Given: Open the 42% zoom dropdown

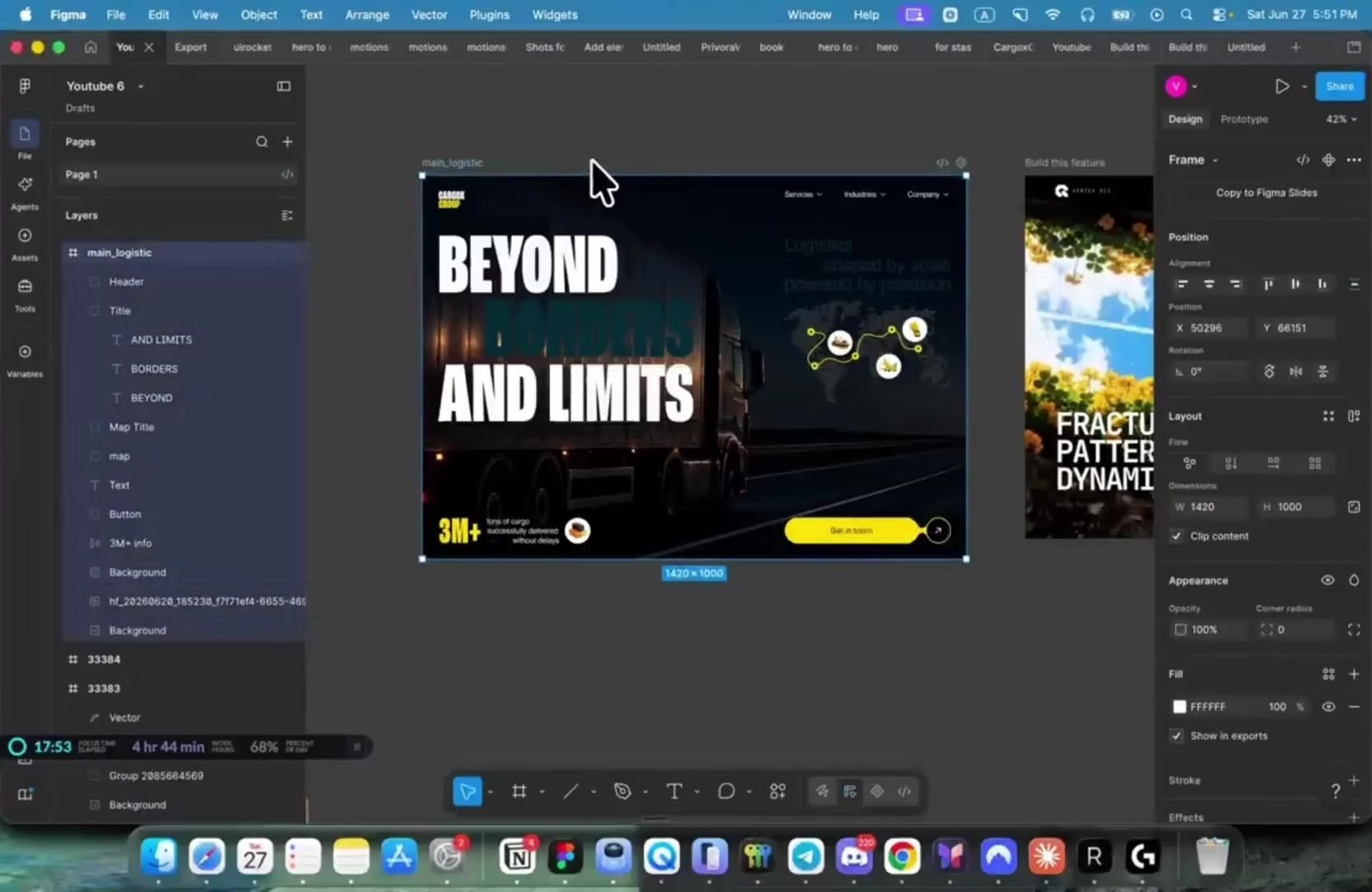Looking at the screenshot, I should coord(1341,119).
